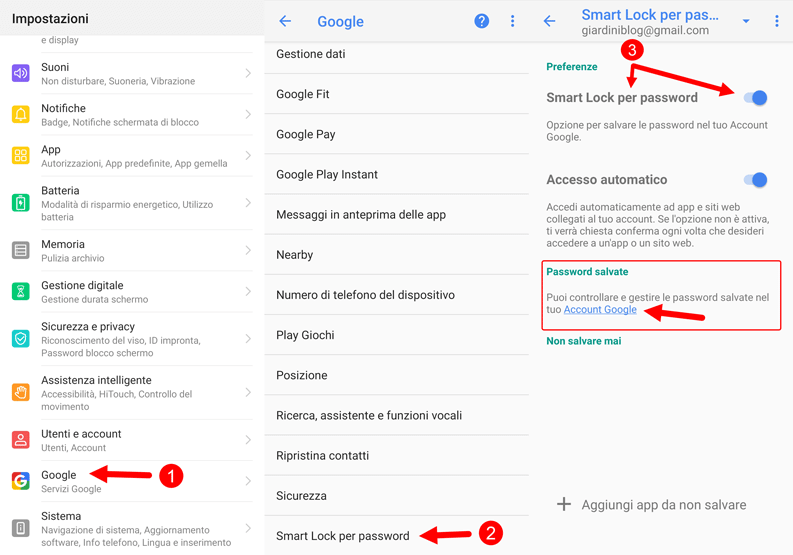Open Memoria settings label
The height and width of the screenshot is (555, 793).
(x=63, y=244)
